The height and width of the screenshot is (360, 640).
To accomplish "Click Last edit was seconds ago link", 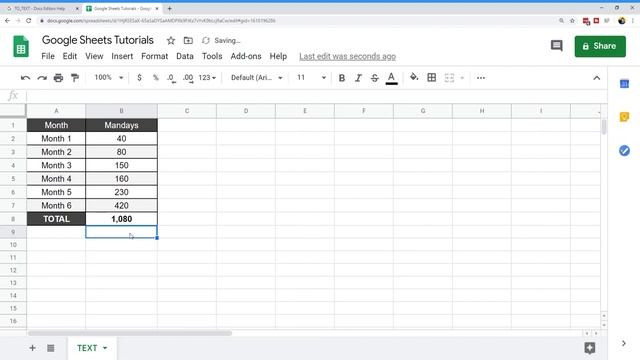I will coord(347,56).
